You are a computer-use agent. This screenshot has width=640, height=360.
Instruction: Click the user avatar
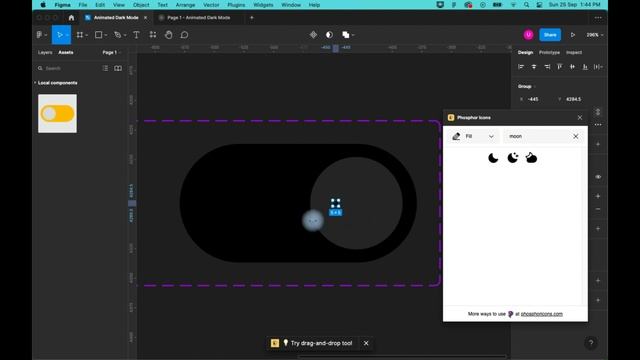pos(529,35)
